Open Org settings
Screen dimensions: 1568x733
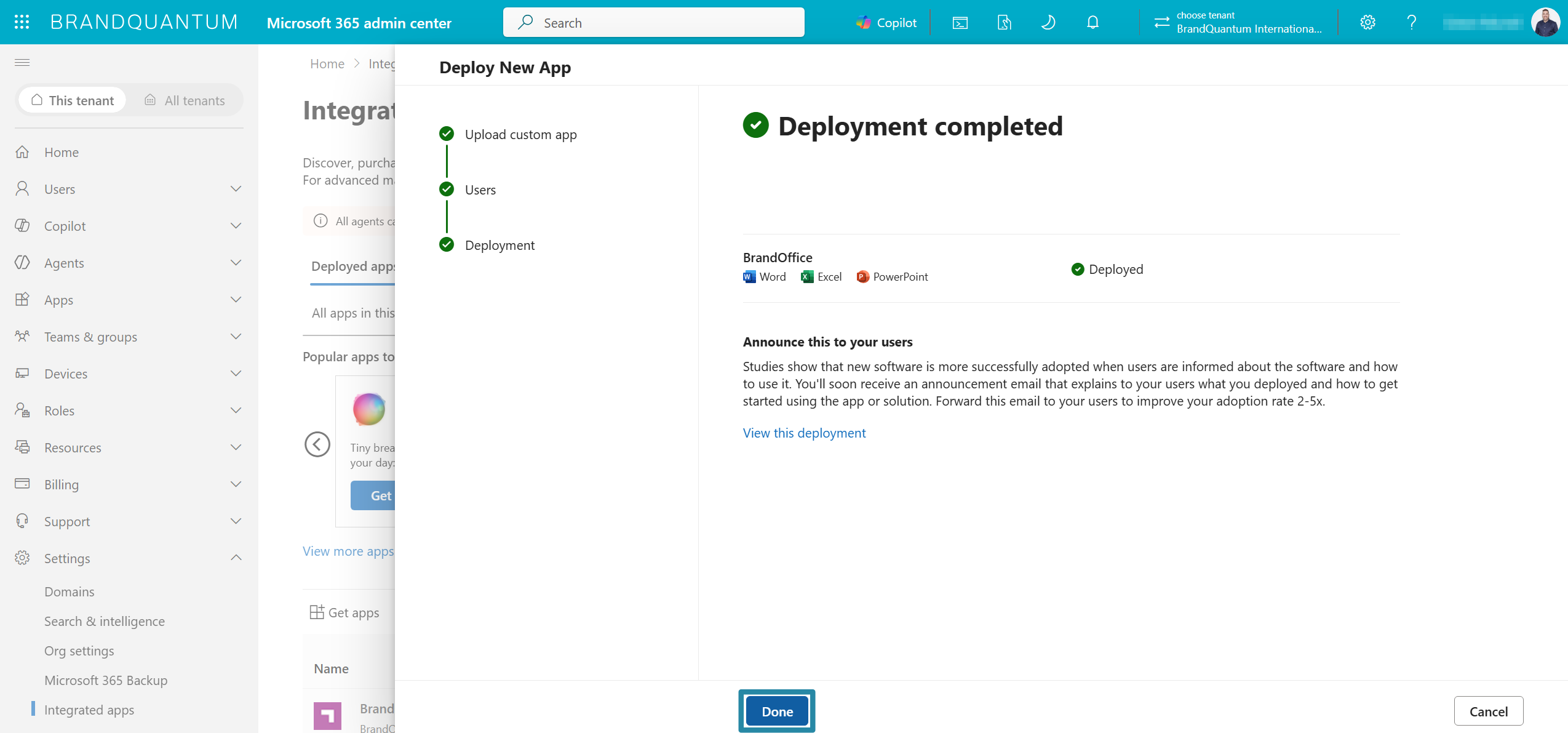[x=79, y=651]
